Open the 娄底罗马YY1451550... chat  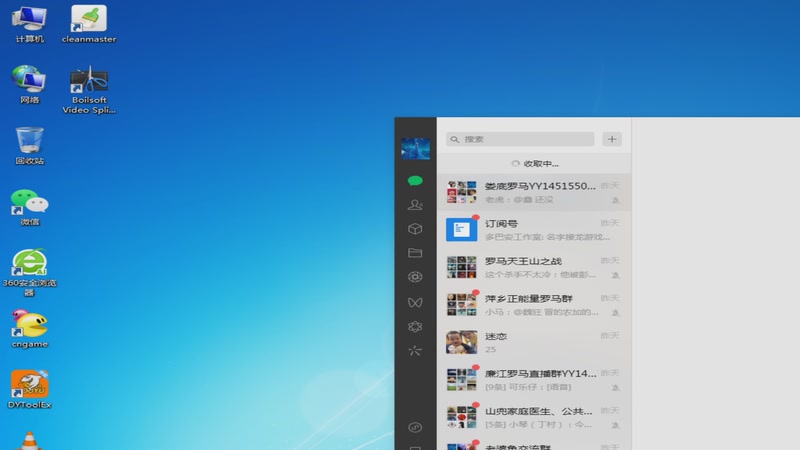pos(534,192)
